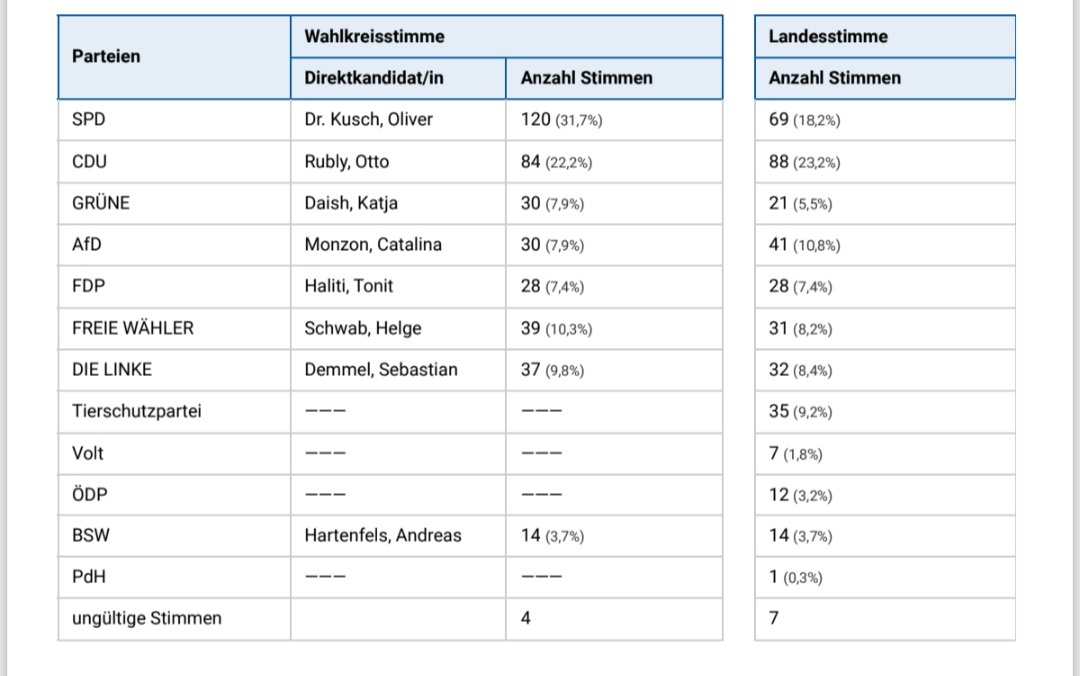The image size is (1080, 676).
Task: Select the FREIE WÄHLER party cell
Action: [x=133, y=328]
